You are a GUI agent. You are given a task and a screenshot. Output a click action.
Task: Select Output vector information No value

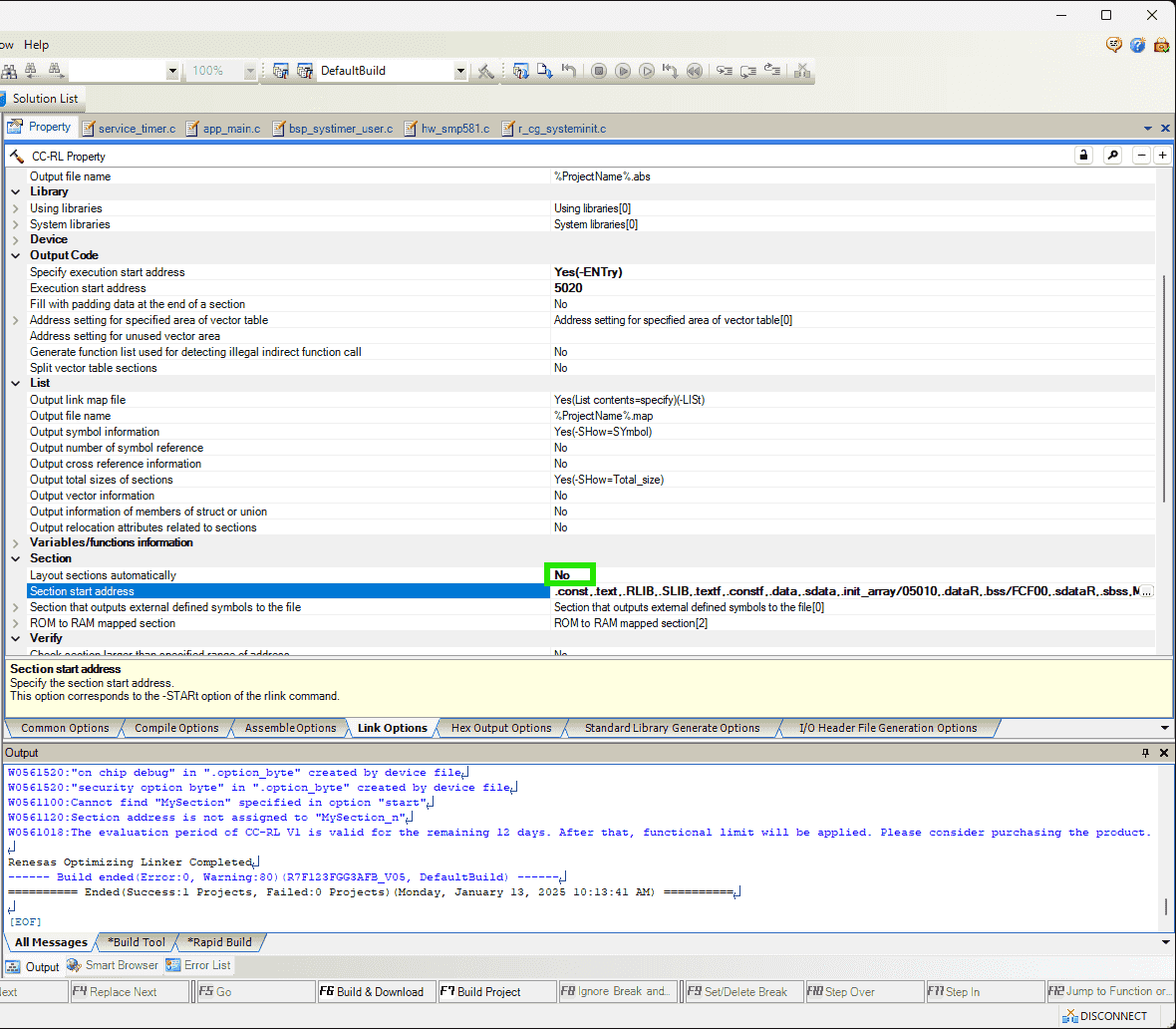[561, 496]
